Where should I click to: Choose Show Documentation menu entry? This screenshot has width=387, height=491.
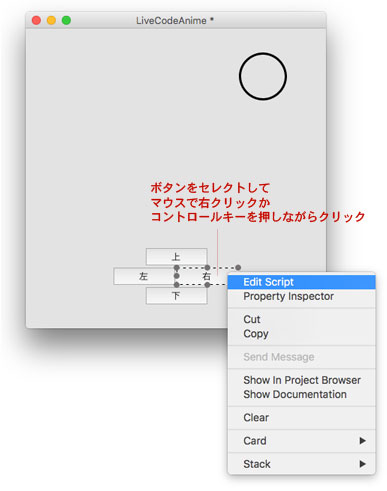click(301, 394)
